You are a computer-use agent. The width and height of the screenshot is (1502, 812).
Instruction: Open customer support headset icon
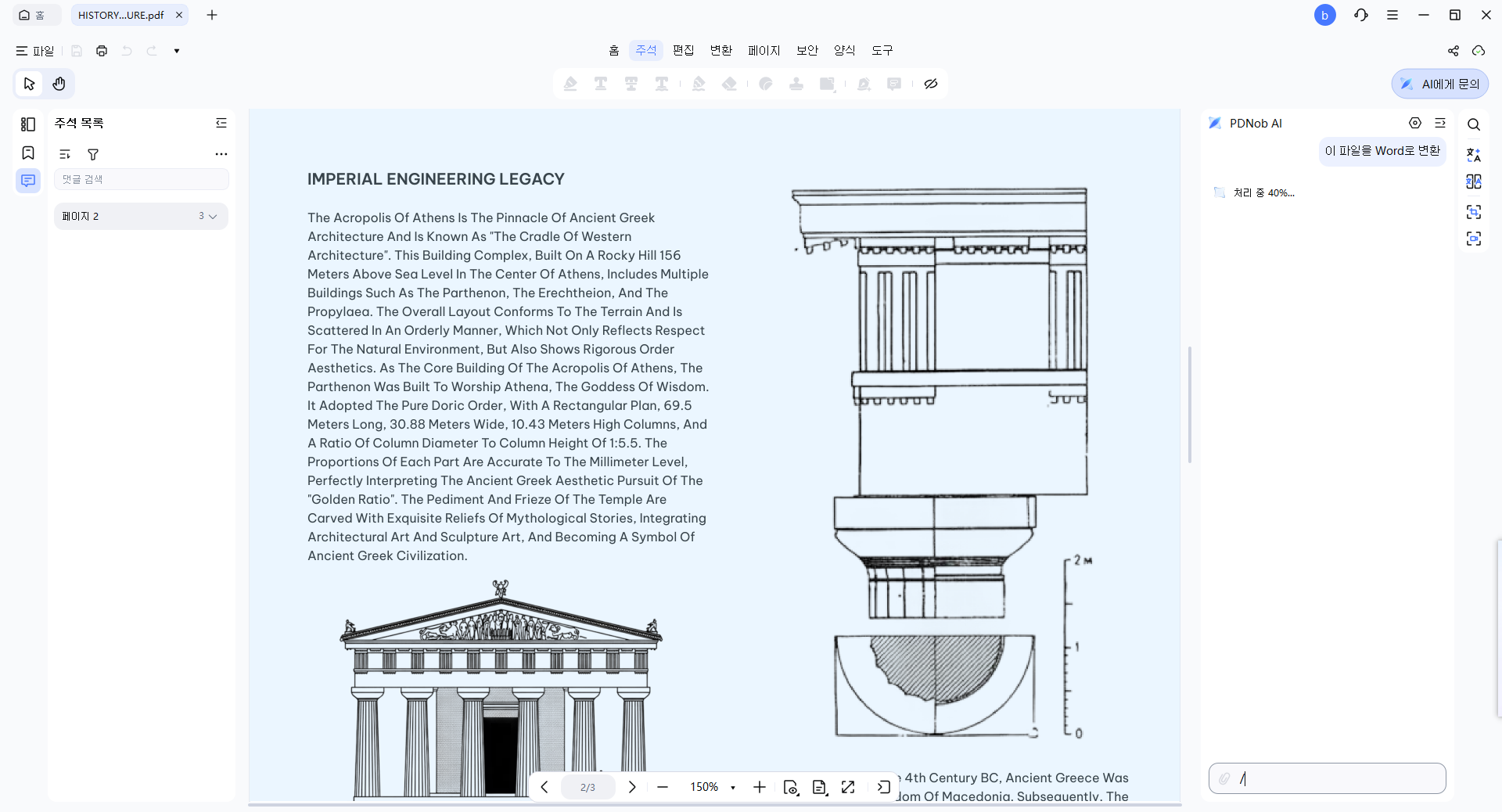(1361, 15)
